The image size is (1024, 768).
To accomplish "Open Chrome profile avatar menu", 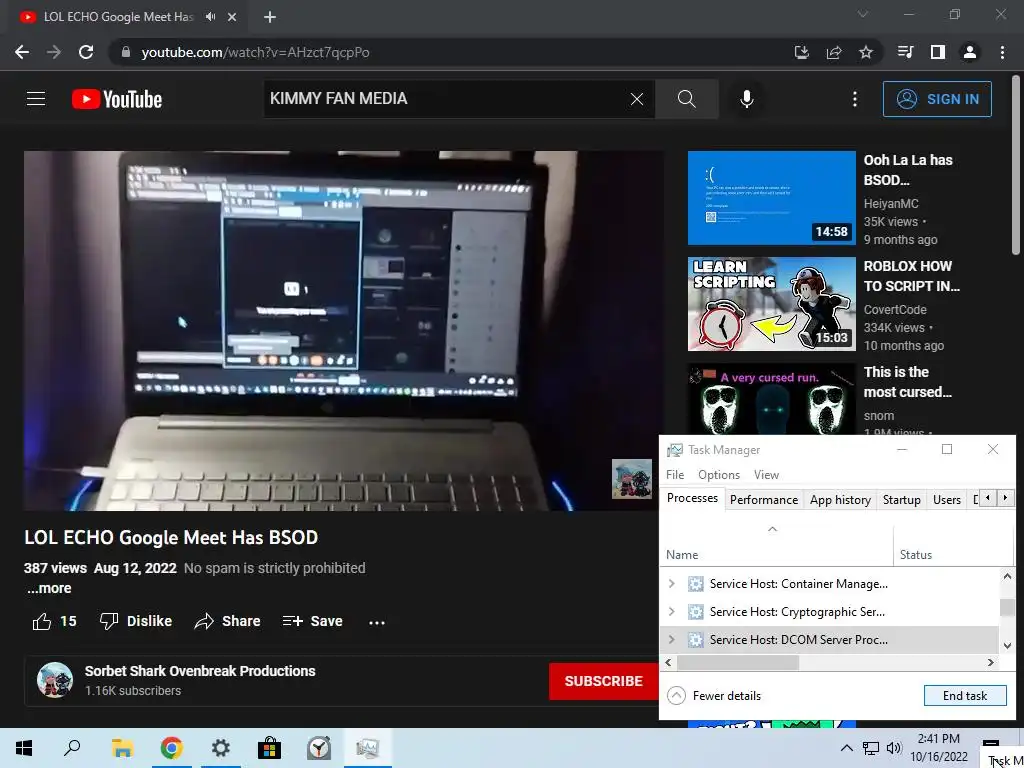I will (x=970, y=52).
